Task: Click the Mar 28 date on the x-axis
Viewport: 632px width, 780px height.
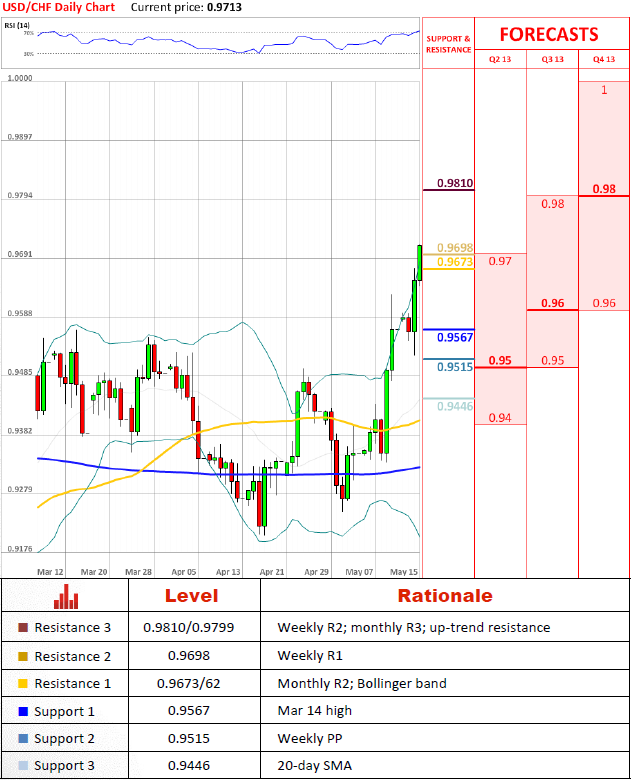Action: click(x=138, y=572)
